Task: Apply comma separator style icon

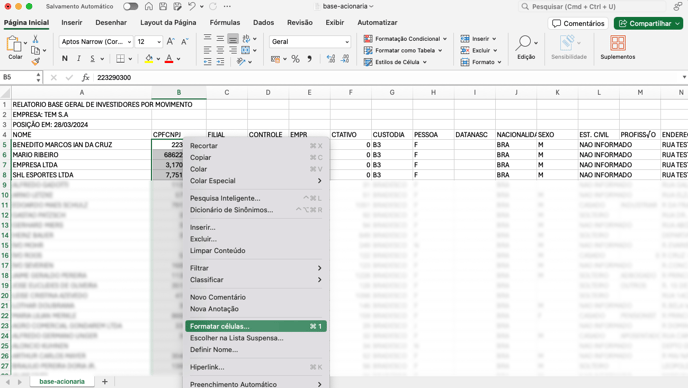Action: click(310, 59)
